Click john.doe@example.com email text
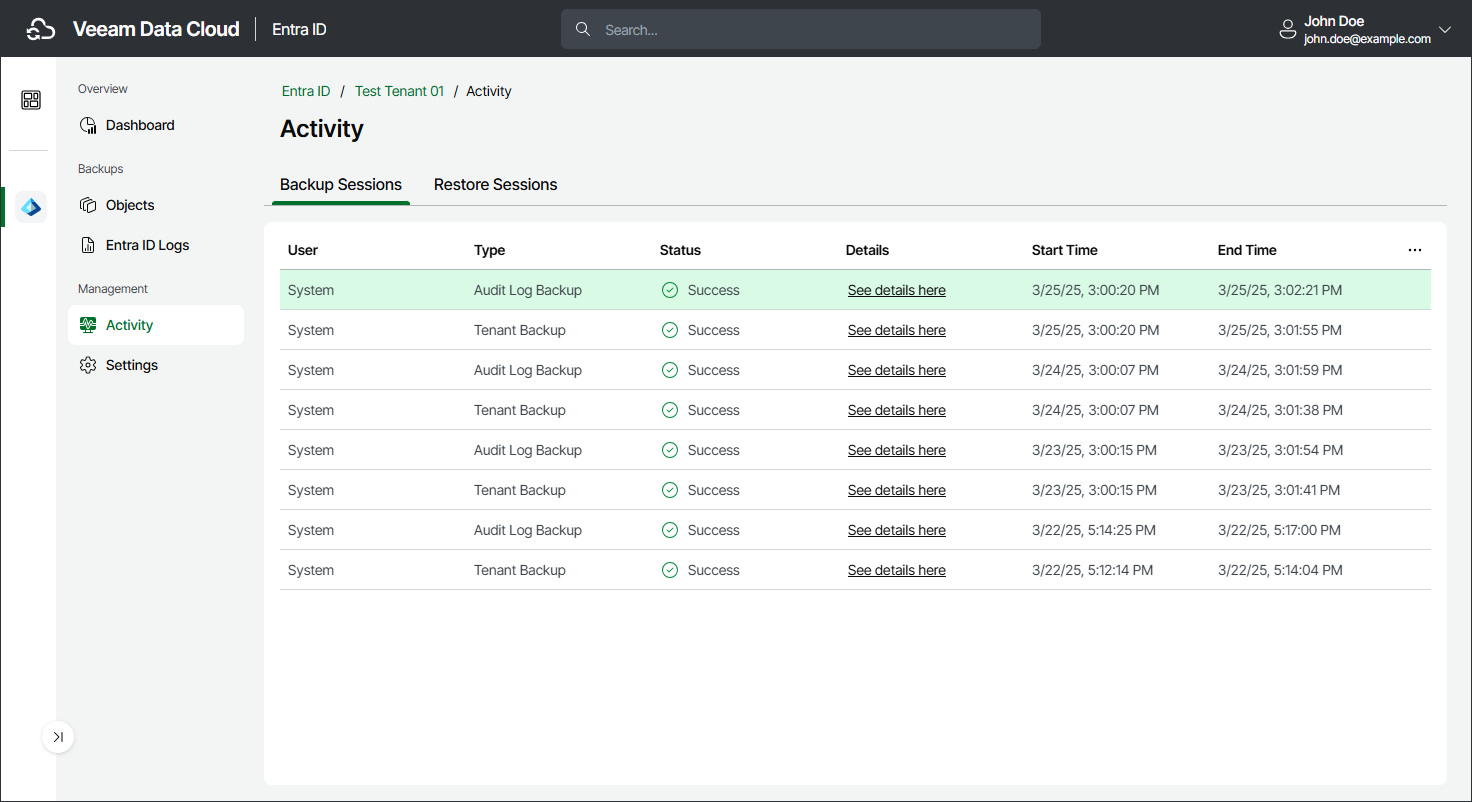This screenshot has width=1472, height=802. (x=1367, y=39)
